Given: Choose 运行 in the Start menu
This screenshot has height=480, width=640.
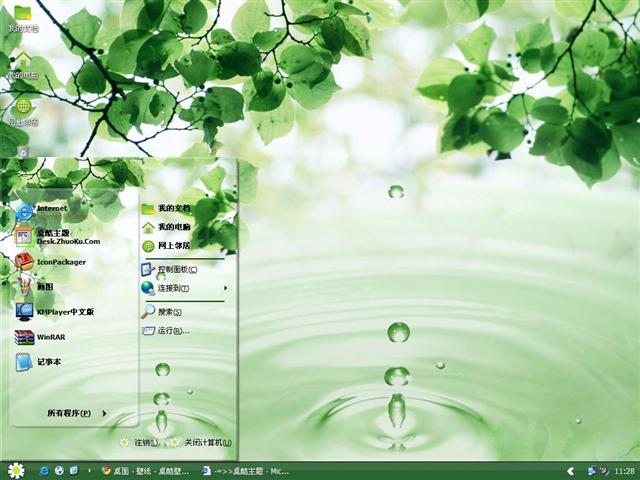Looking at the screenshot, I should pyautogui.click(x=170, y=331).
